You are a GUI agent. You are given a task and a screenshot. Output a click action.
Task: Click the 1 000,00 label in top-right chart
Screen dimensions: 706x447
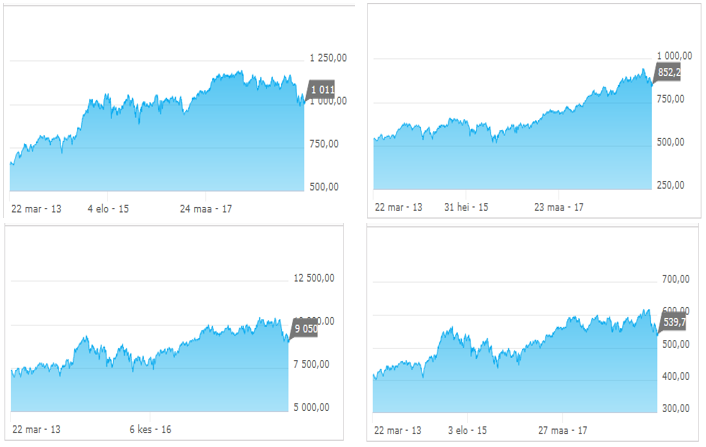pyautogui.click(x=674, y=56)
